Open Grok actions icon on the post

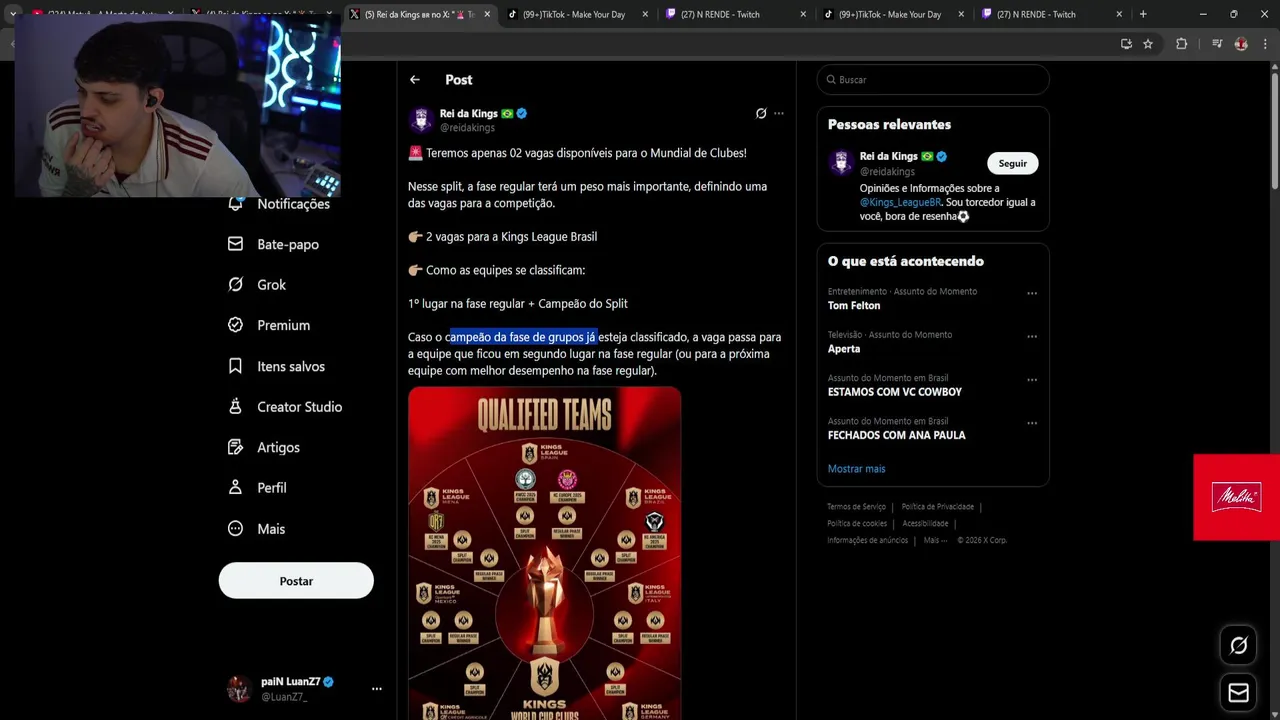point(761,113)
